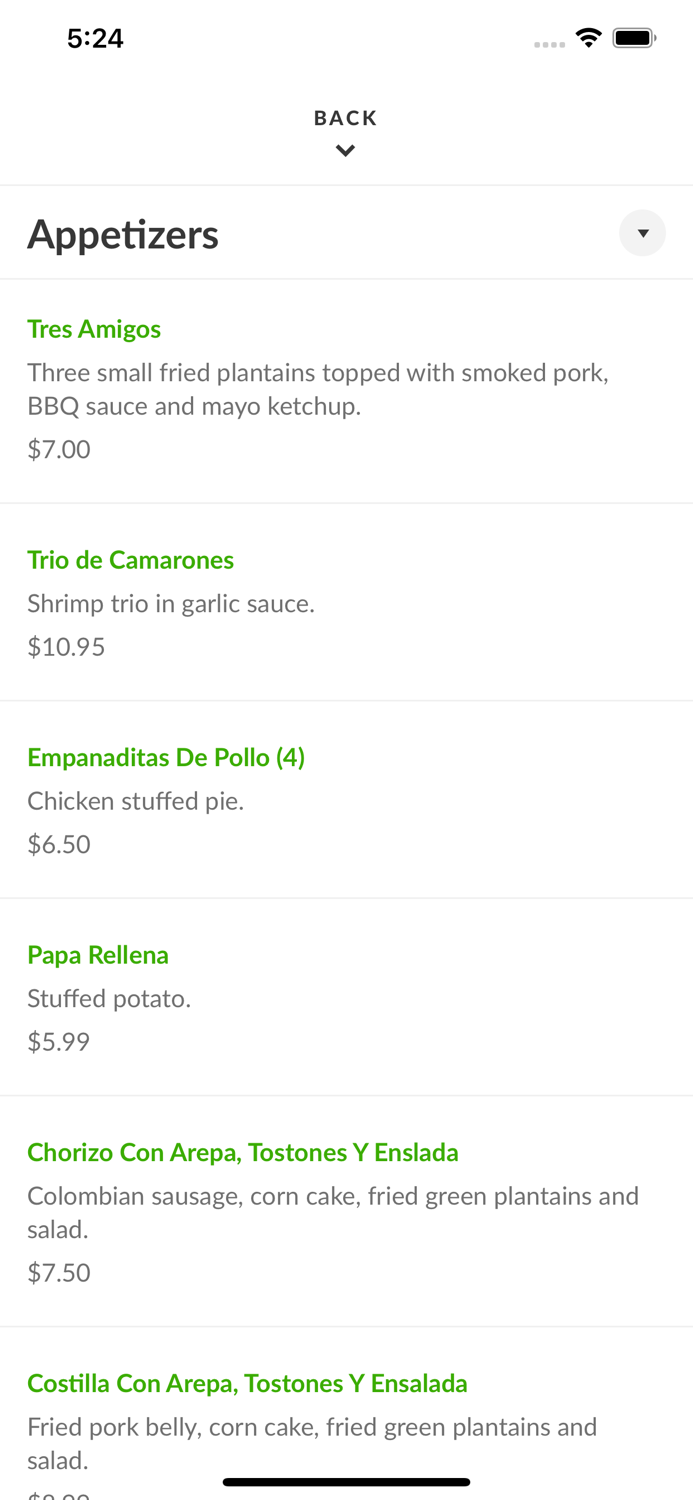Tap the $5.99 price under Papa Rellena
Image resolution: width=693 pixels, height=1500 pixels.
pos(59,1041)
